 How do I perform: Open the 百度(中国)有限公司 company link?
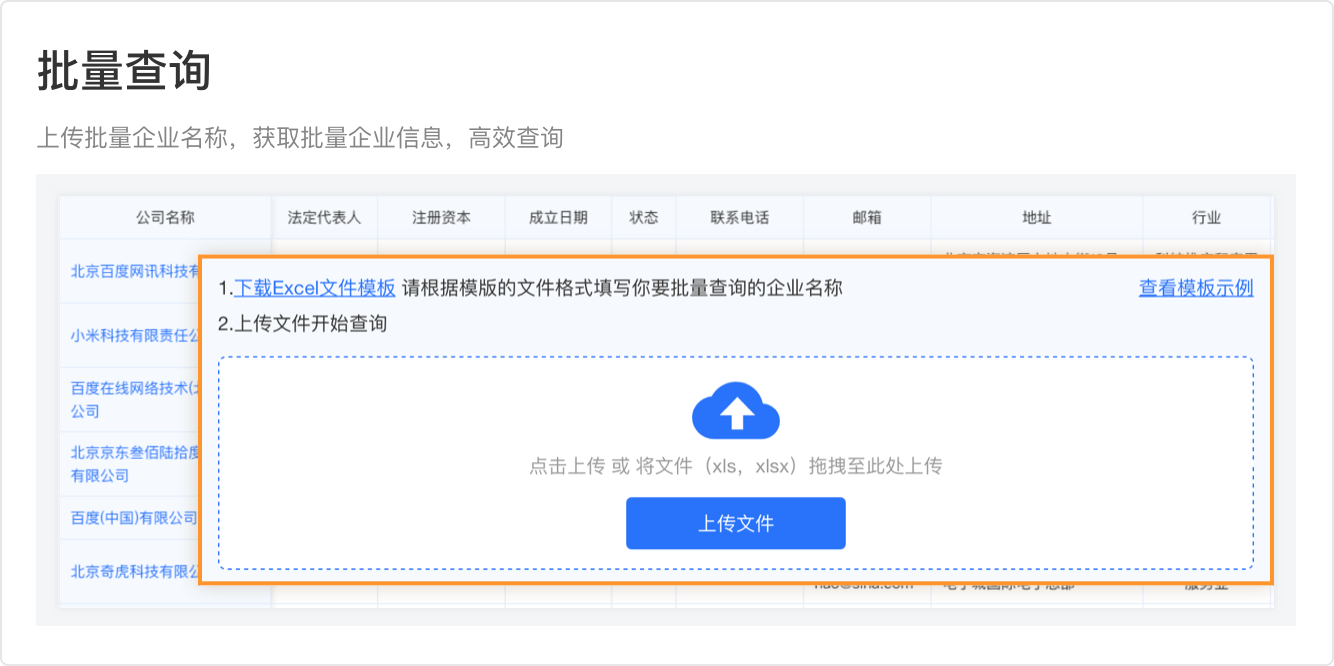134,518
